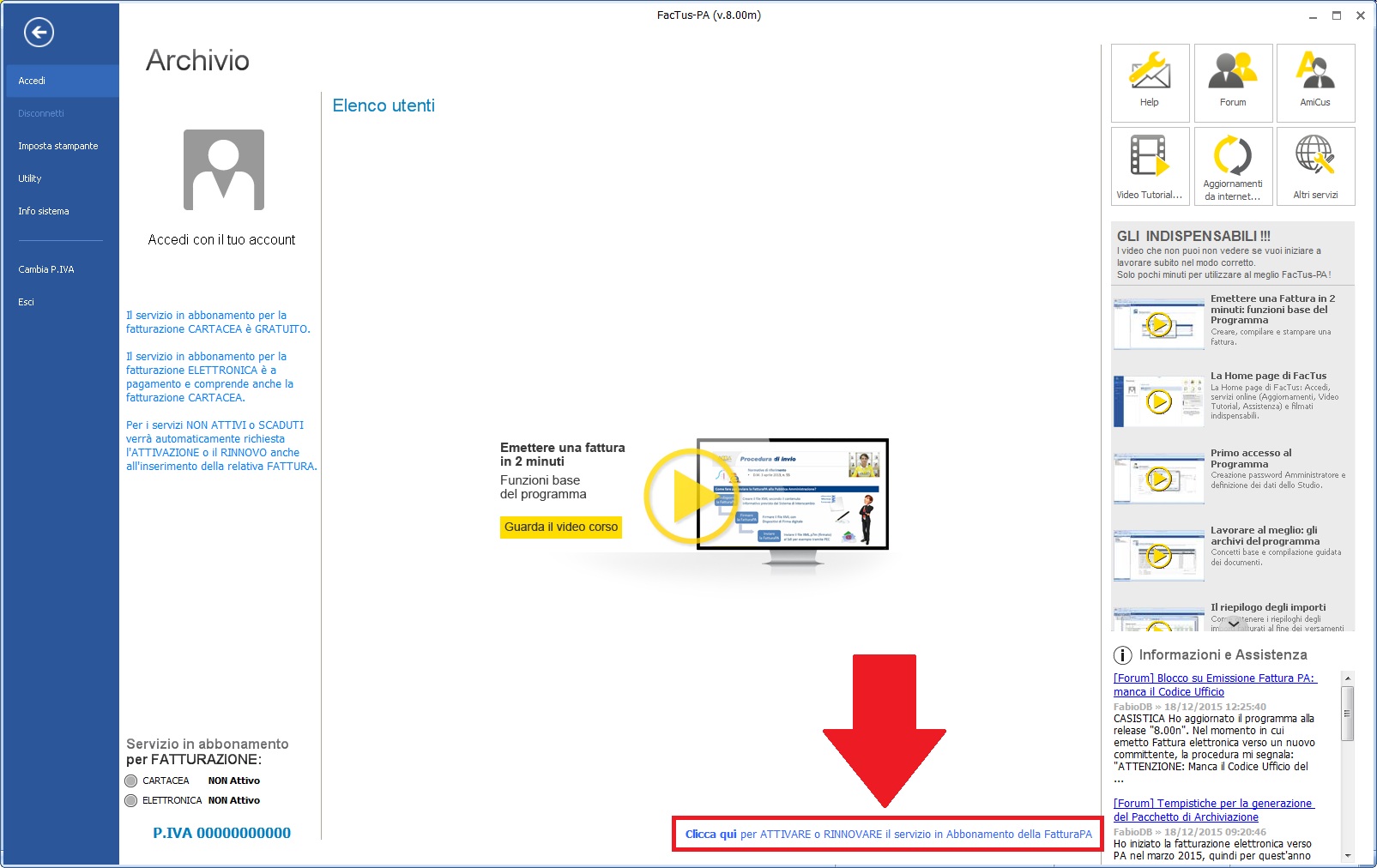Screen dimensions: 1377x868
Task: Open Altri servizi tile
Action: (1315, 166)
